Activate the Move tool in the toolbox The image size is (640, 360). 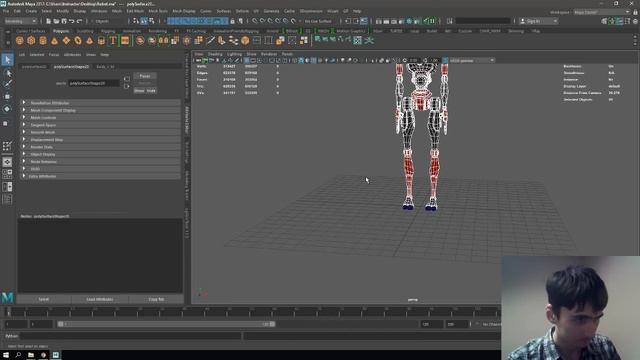point(7,97)
